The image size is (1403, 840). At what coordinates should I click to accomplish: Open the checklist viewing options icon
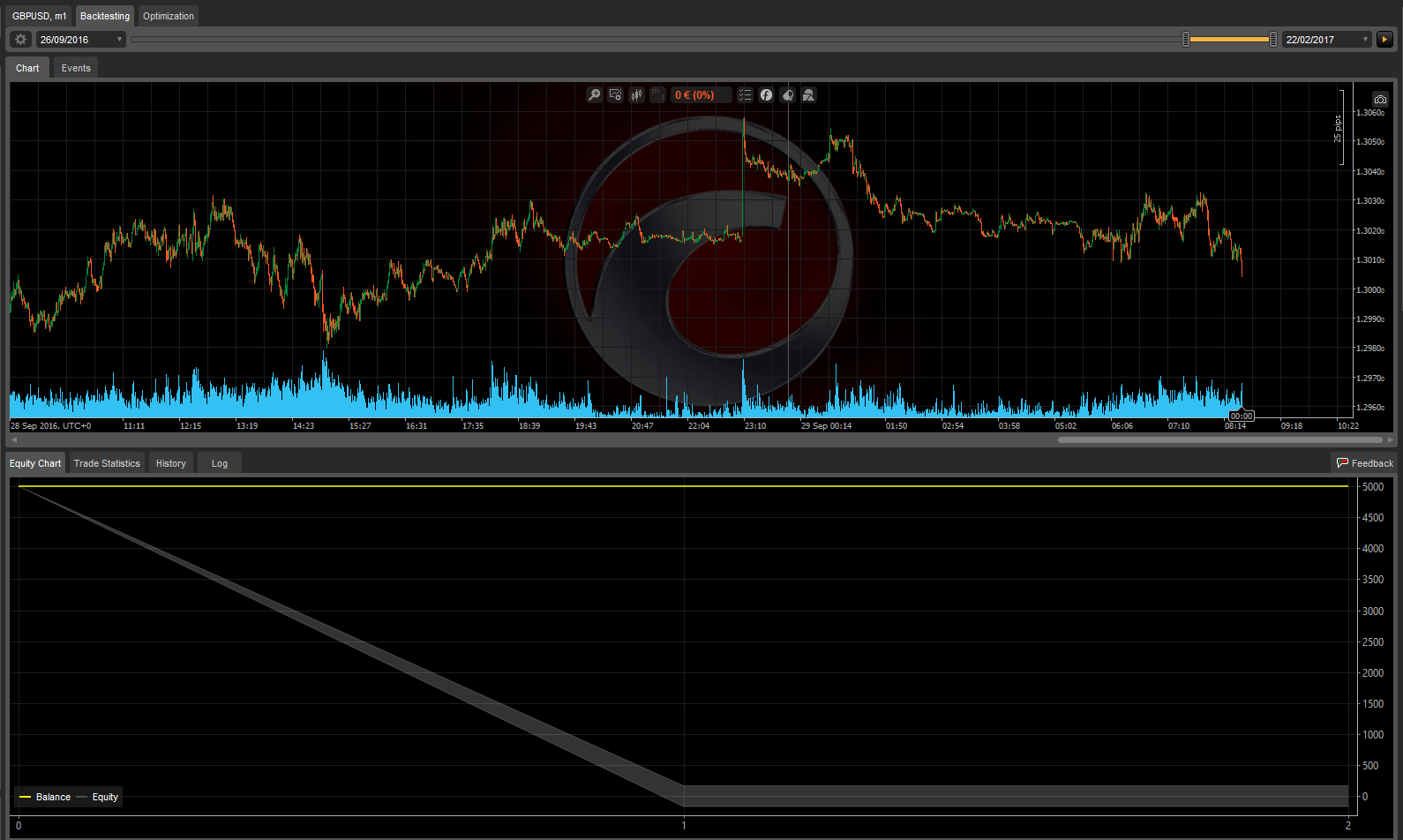[745, 95]
